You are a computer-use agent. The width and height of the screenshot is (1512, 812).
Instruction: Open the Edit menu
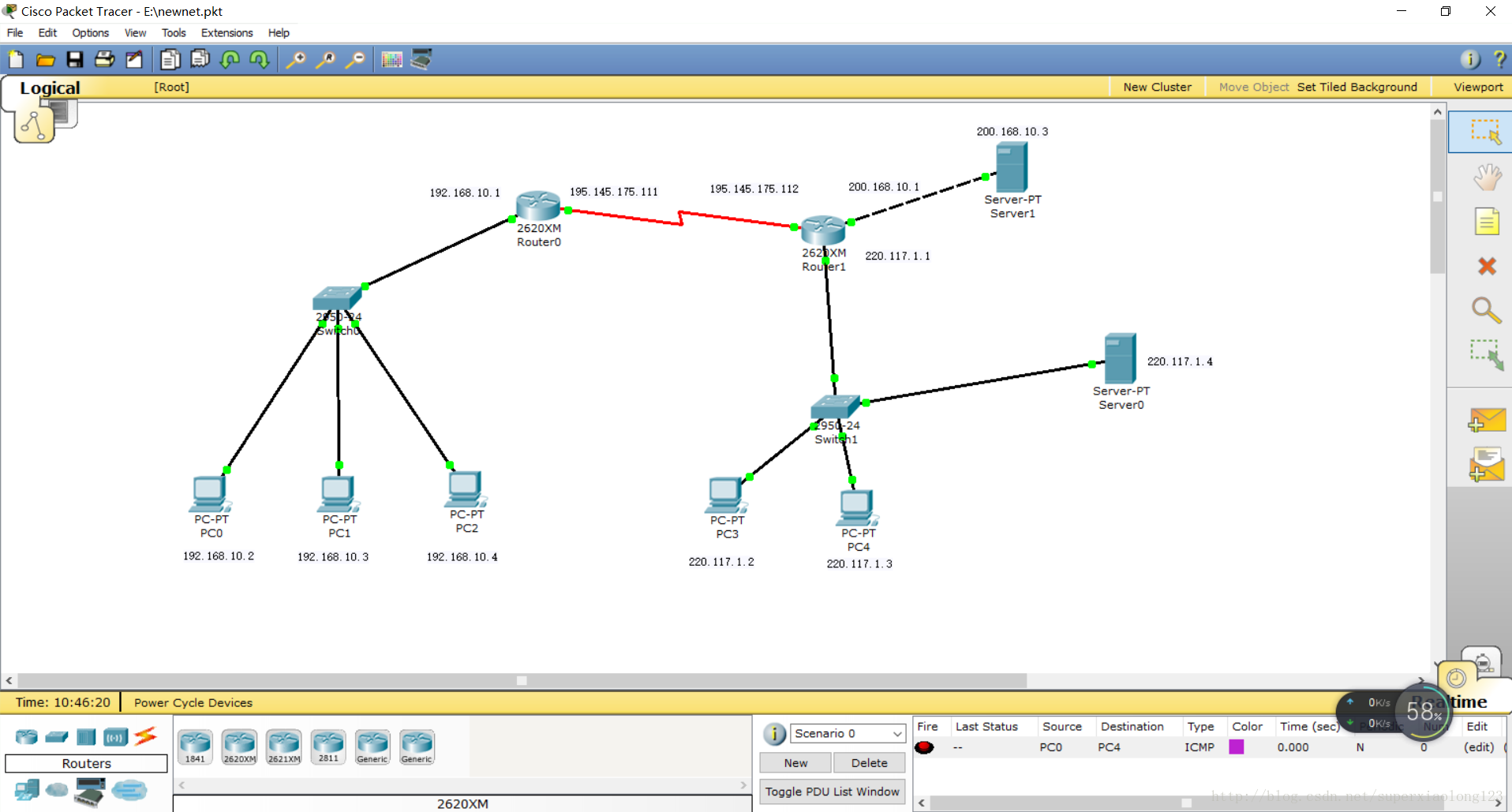pos(47,32)
